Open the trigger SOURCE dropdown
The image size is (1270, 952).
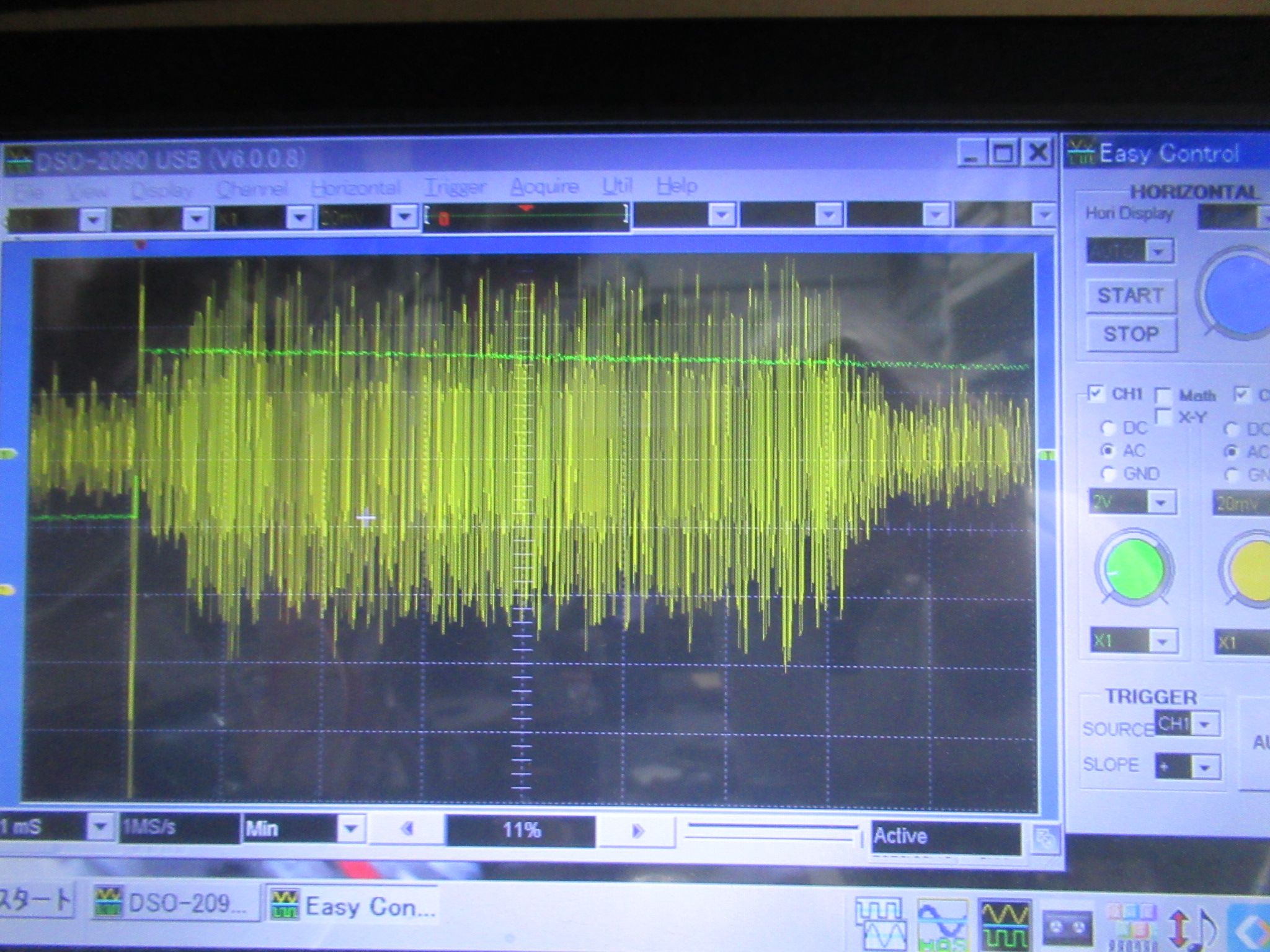[1205, 724]
